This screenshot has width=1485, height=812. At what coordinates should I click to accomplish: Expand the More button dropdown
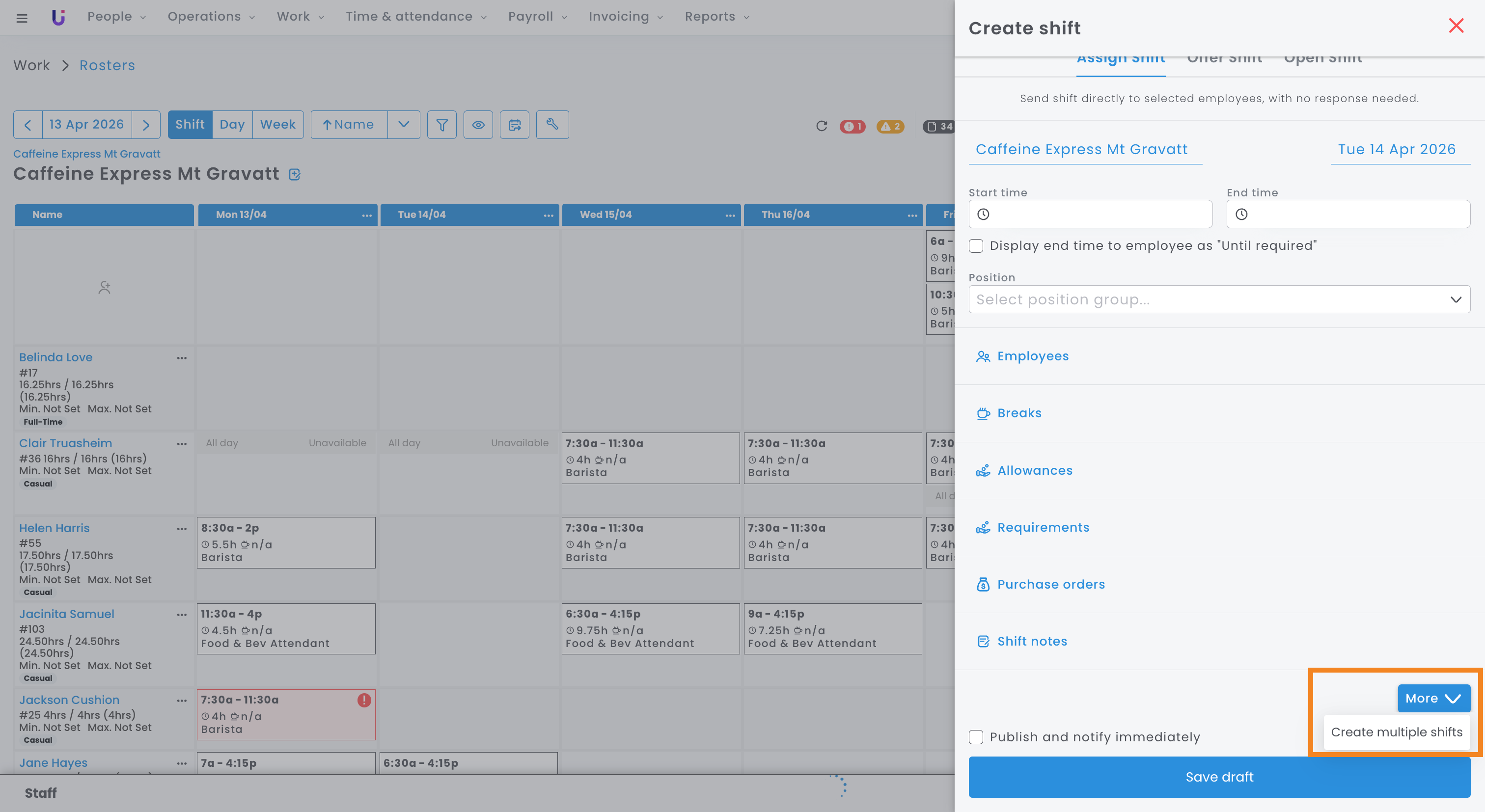point(1433,699)
